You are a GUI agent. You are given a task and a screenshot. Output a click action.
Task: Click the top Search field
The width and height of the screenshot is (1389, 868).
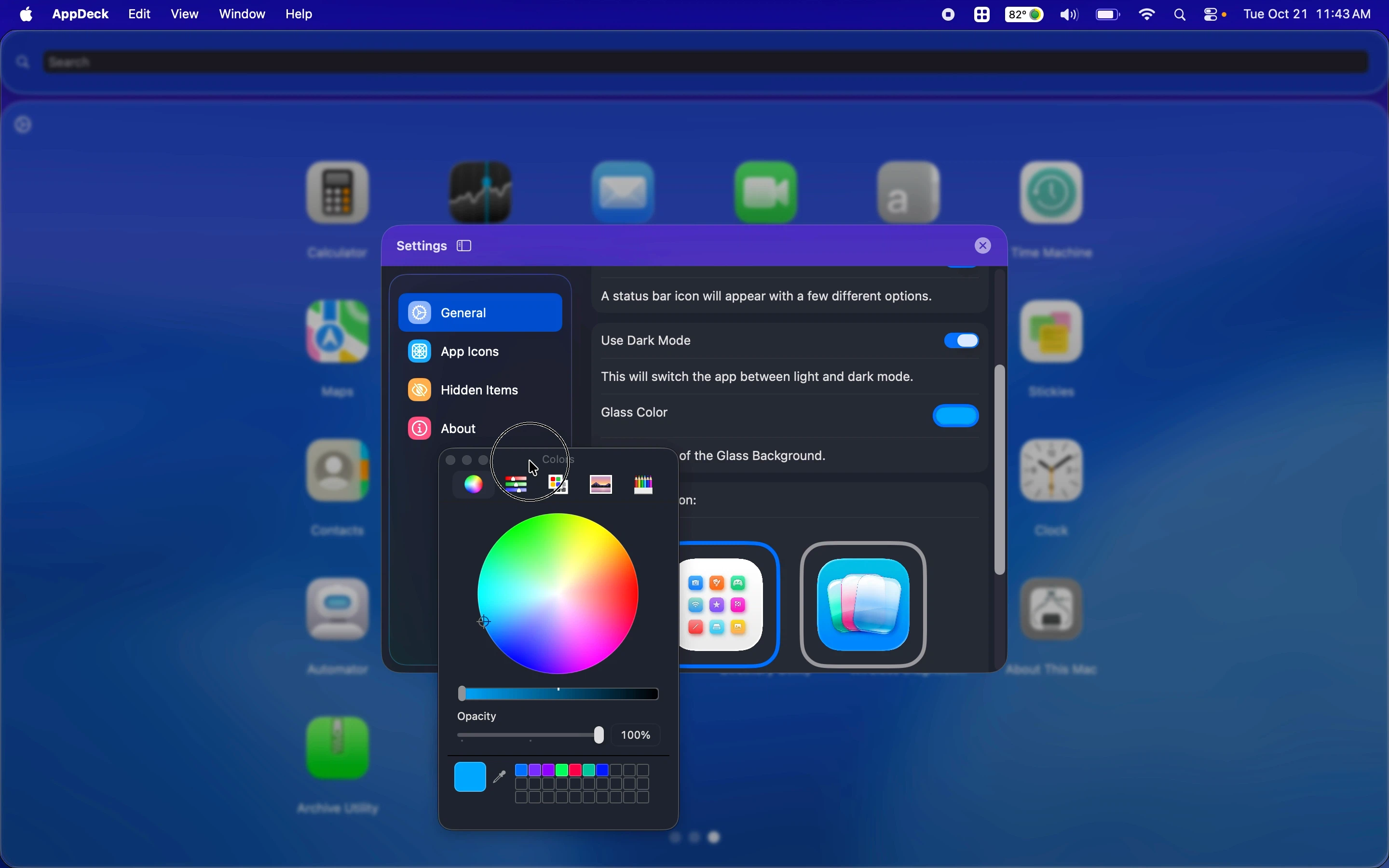click(x=706, y=62)
